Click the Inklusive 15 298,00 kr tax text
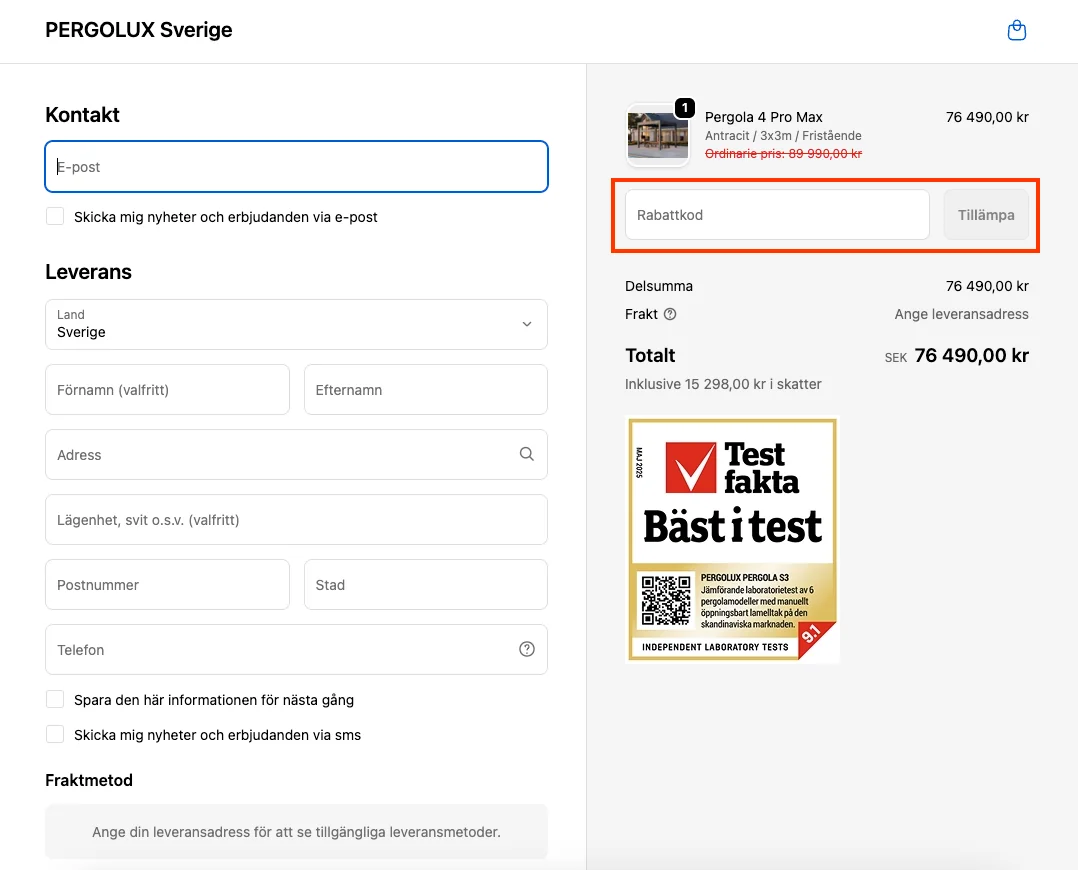The image size is (1078, 870). click(723, 384)
